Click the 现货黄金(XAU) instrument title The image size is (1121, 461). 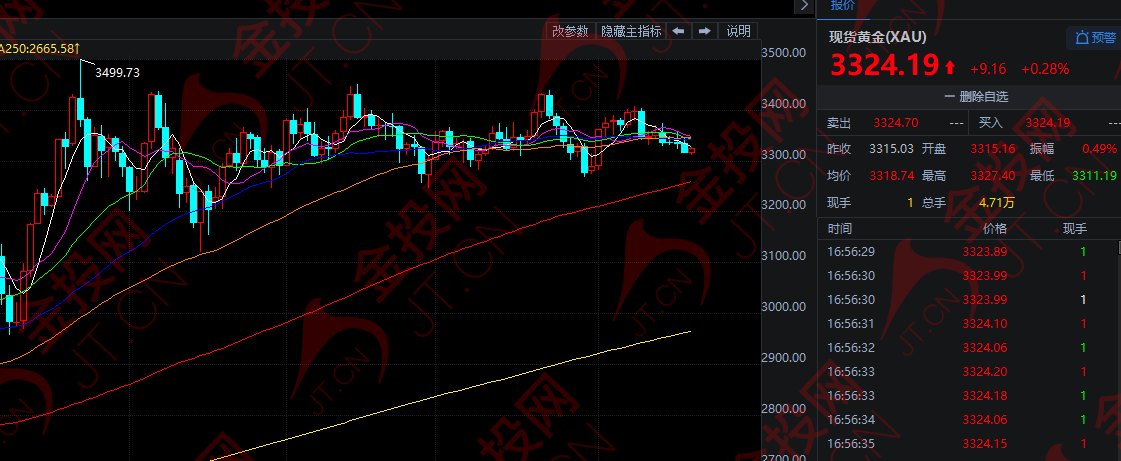point(877,37)
